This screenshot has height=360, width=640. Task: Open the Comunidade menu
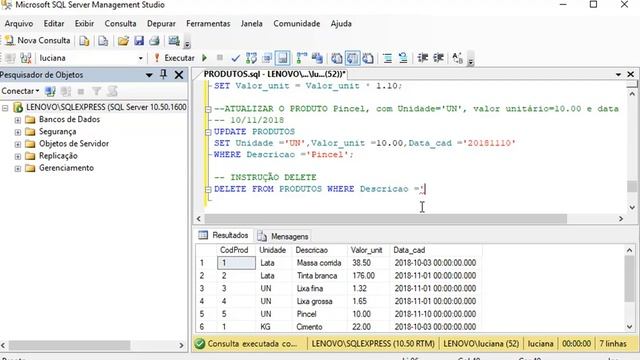tap(297, 24)
